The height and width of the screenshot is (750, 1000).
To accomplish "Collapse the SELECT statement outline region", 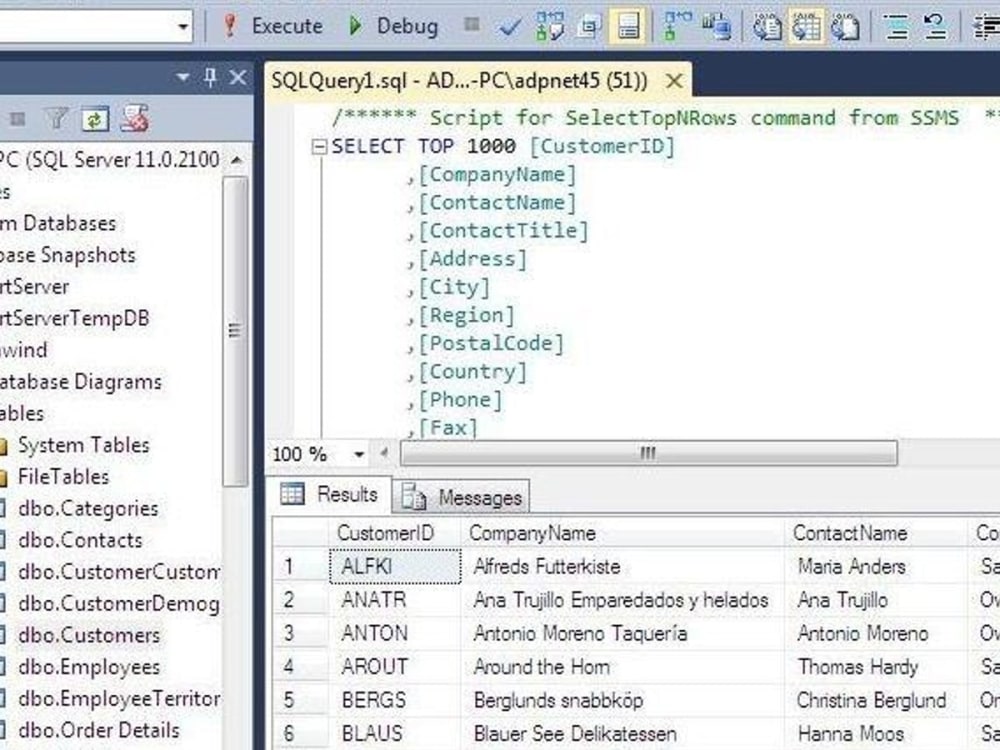I will pos(318,147).
